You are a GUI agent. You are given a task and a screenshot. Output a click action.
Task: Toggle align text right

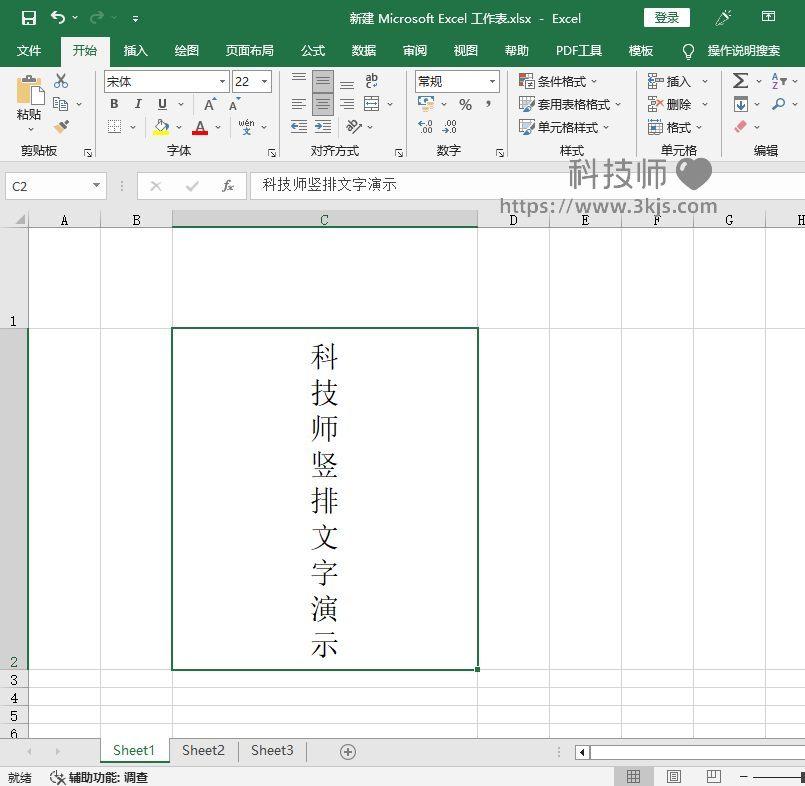(x=347, y=104)
